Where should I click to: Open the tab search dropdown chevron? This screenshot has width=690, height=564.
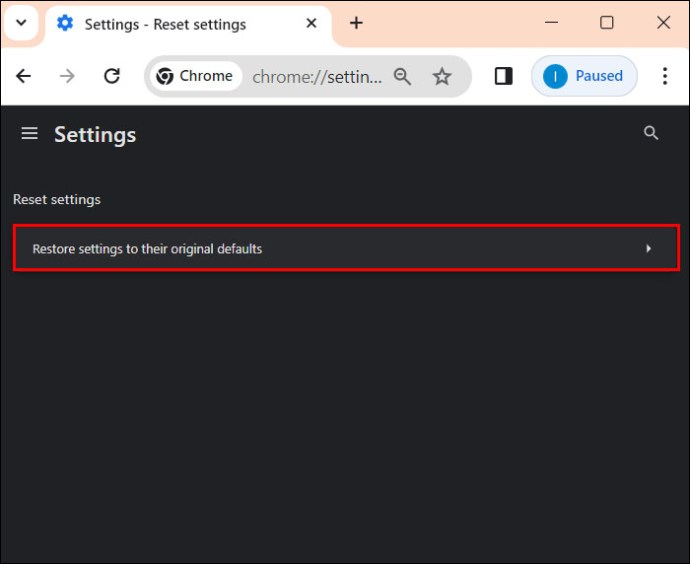[21, 23]
